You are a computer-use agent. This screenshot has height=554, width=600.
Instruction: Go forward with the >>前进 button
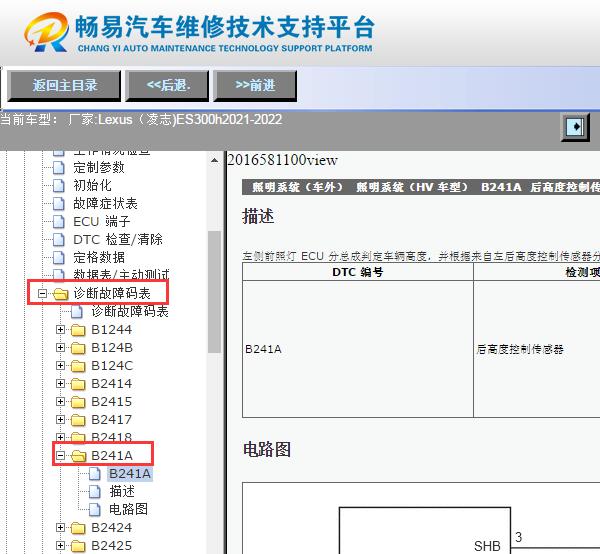click(255, 86)
